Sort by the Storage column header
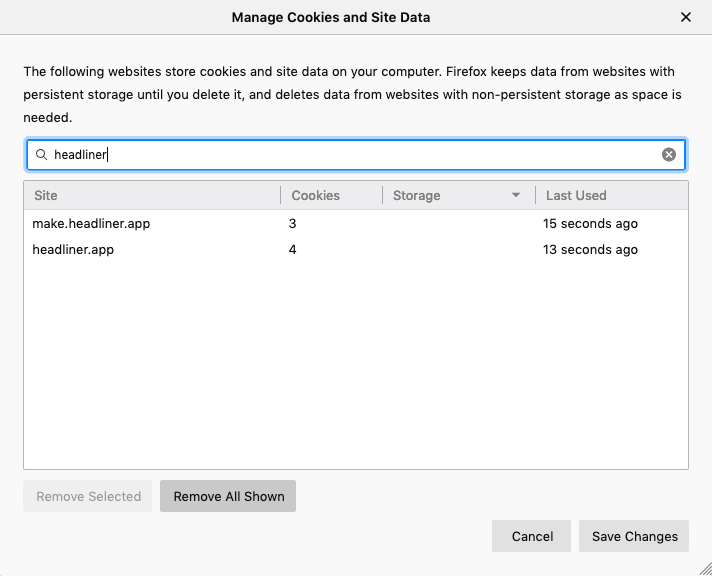 pos(459,195)
